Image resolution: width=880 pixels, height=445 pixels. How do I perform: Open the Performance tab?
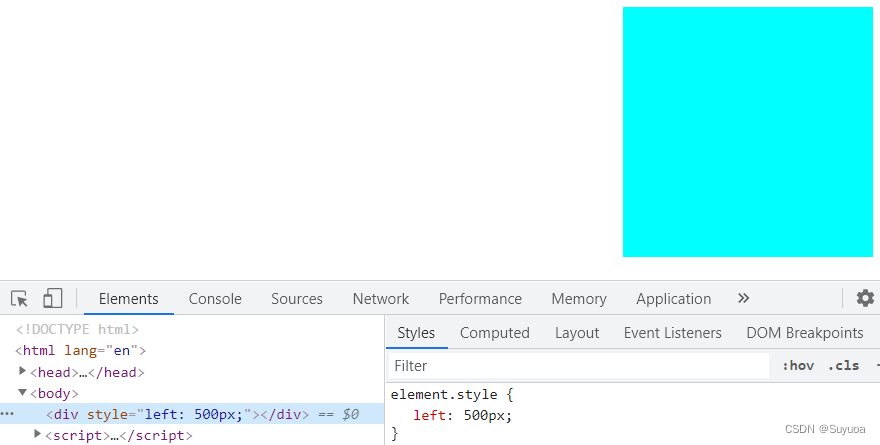coord(480,299)
